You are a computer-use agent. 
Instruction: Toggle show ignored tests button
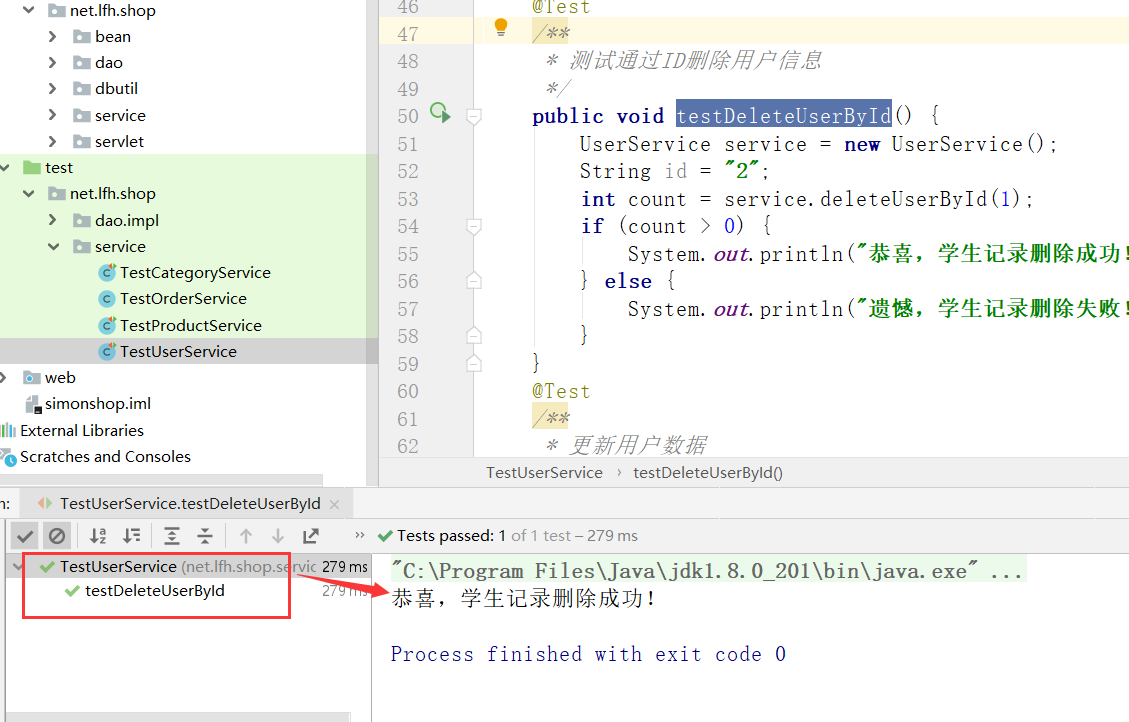click(x=57, y=536)
